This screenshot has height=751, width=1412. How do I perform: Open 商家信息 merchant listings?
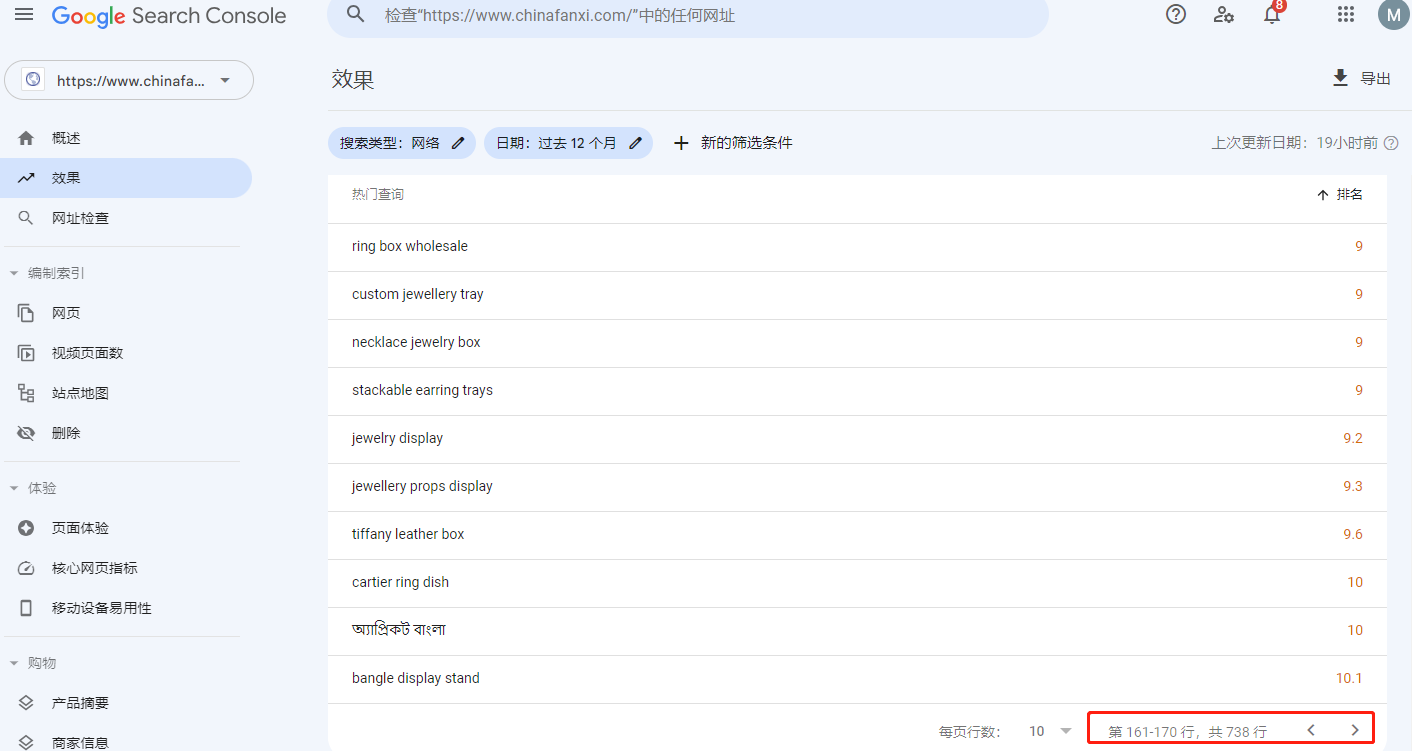[128, 740]
